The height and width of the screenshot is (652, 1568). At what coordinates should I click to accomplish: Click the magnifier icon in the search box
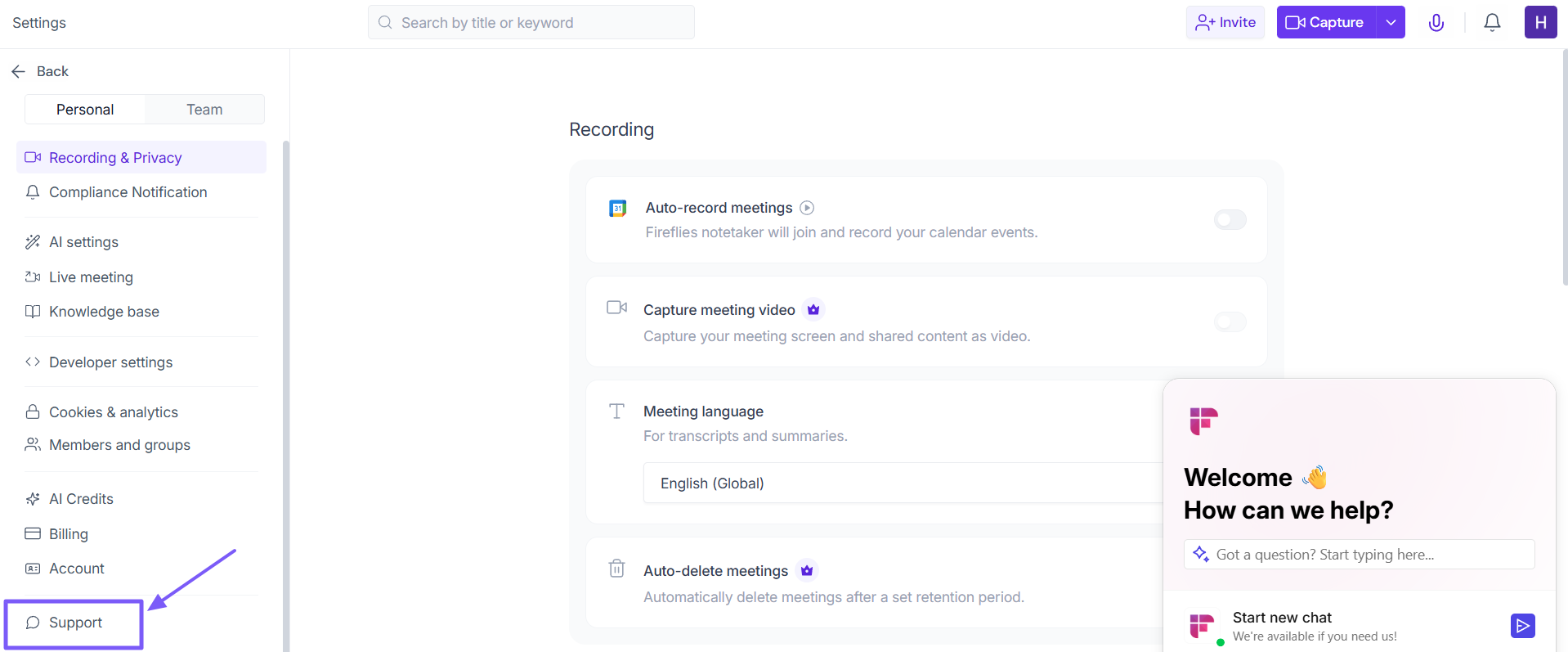(385, 23)
